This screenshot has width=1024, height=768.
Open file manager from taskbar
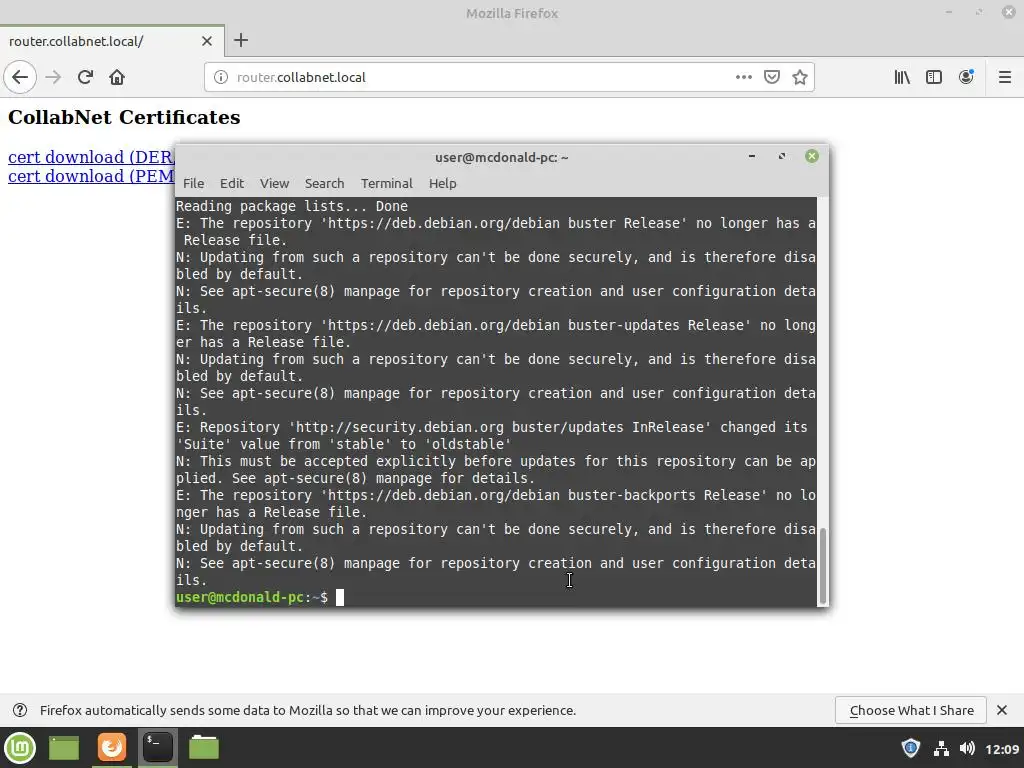[x=204, y=748]
